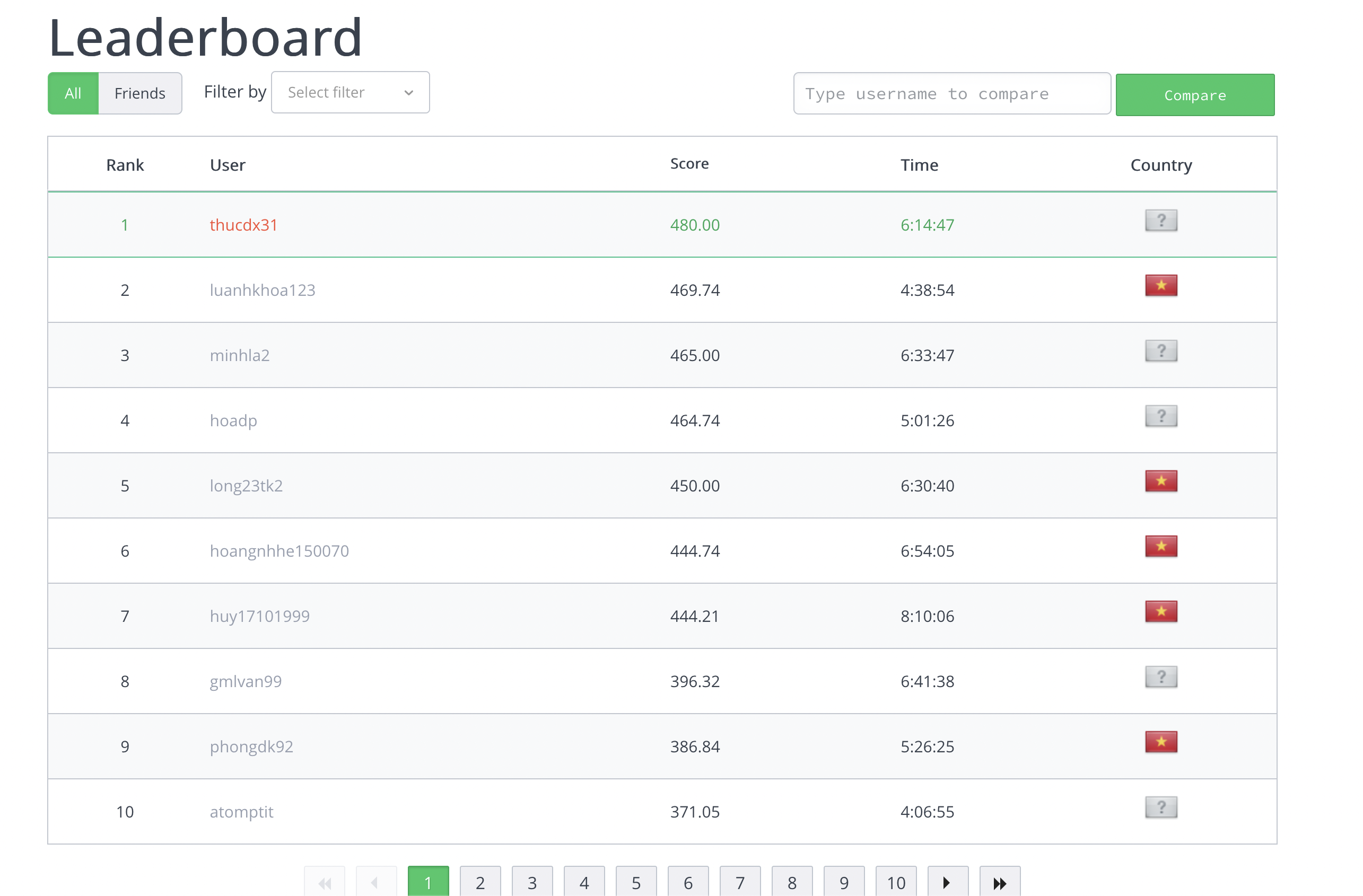The image size is (1363, 896).
Task: Jump to last page double arrow
Action: (999, 882)
